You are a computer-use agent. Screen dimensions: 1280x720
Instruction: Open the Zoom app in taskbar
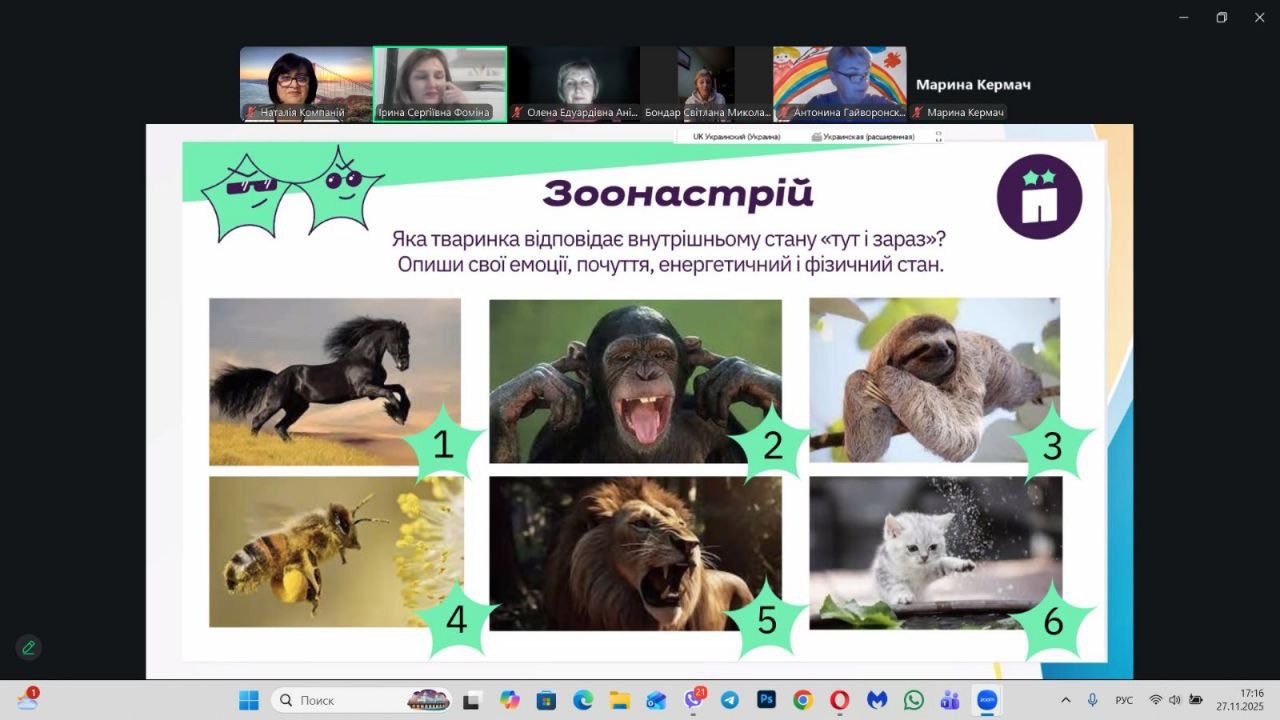click(987, 700)
